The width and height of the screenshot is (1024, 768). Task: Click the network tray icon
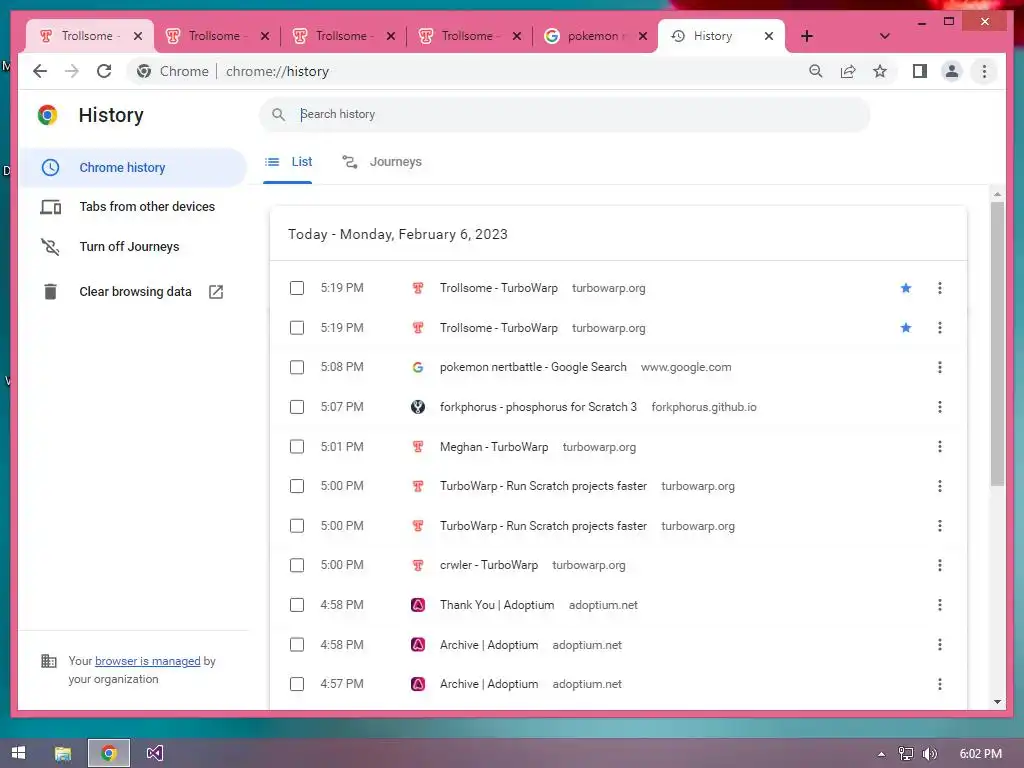tap(906, 754)
